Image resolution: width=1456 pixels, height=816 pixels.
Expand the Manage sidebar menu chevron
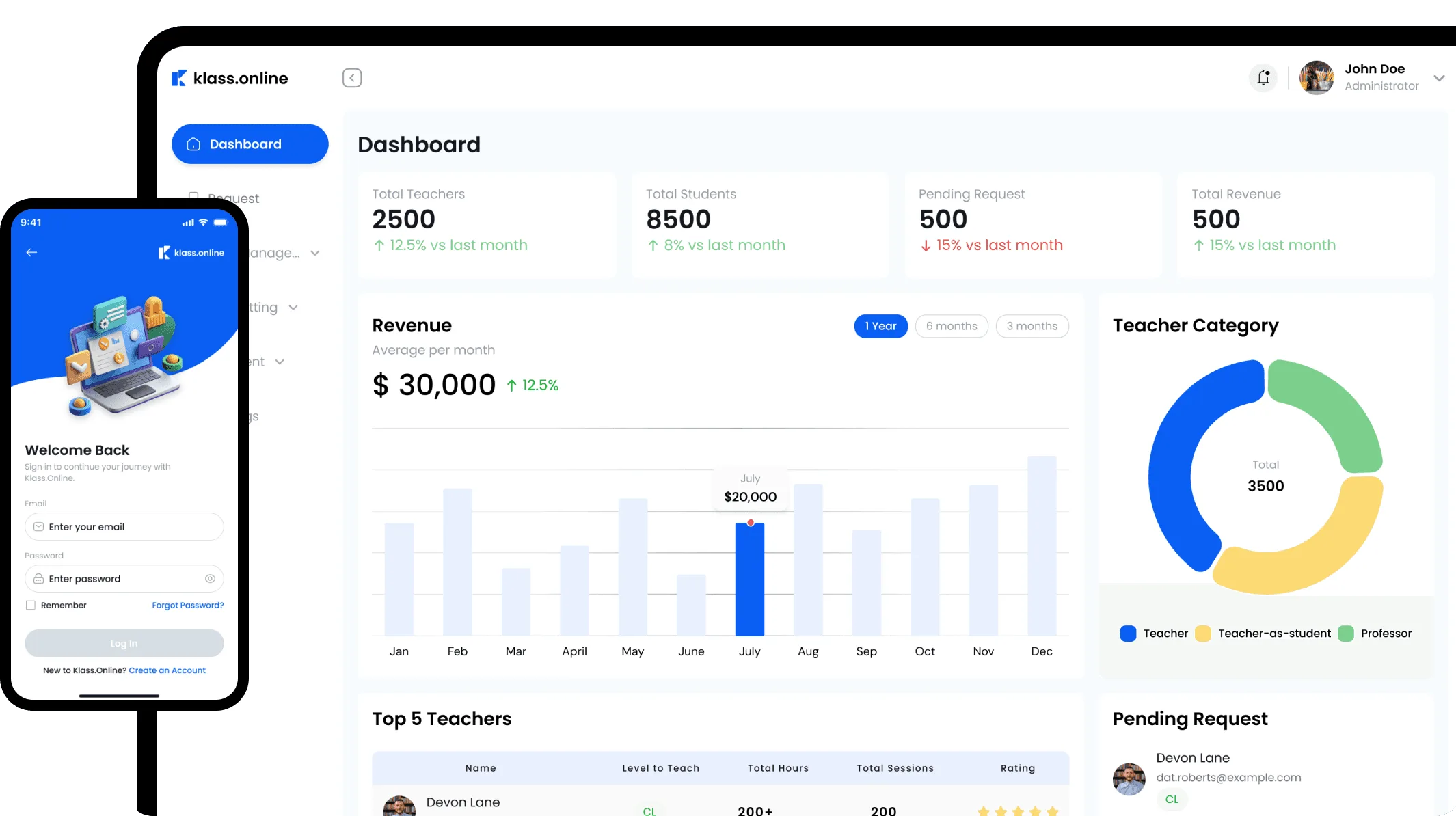315,253
